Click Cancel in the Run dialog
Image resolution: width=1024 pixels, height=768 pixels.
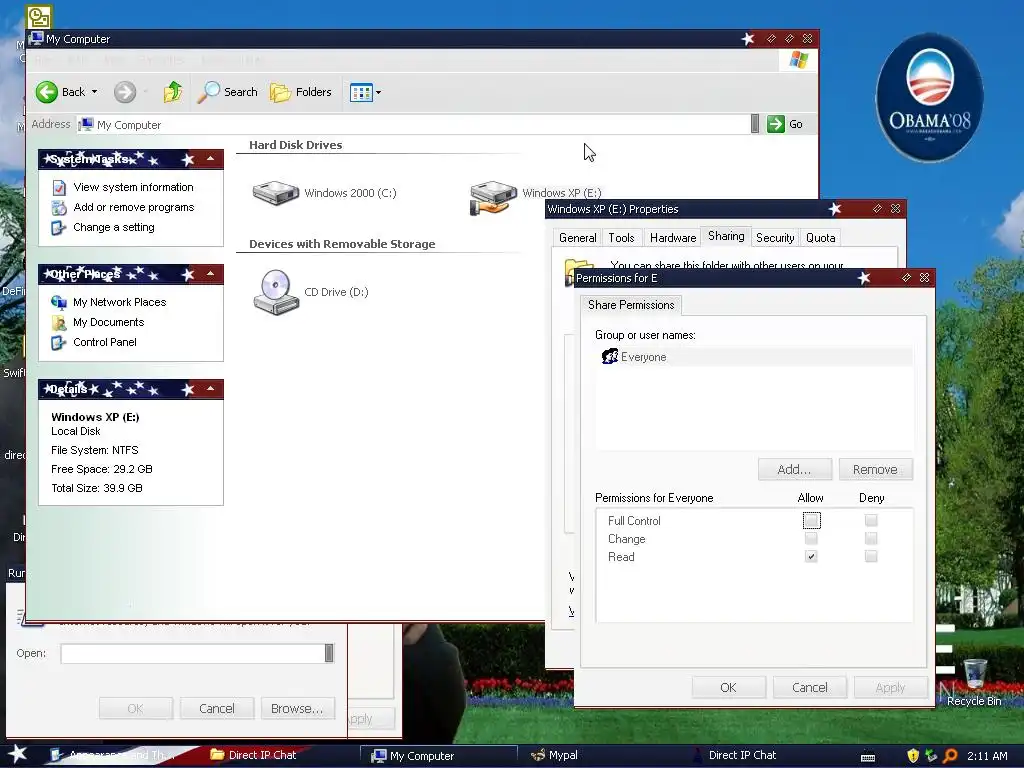(217, 709)
